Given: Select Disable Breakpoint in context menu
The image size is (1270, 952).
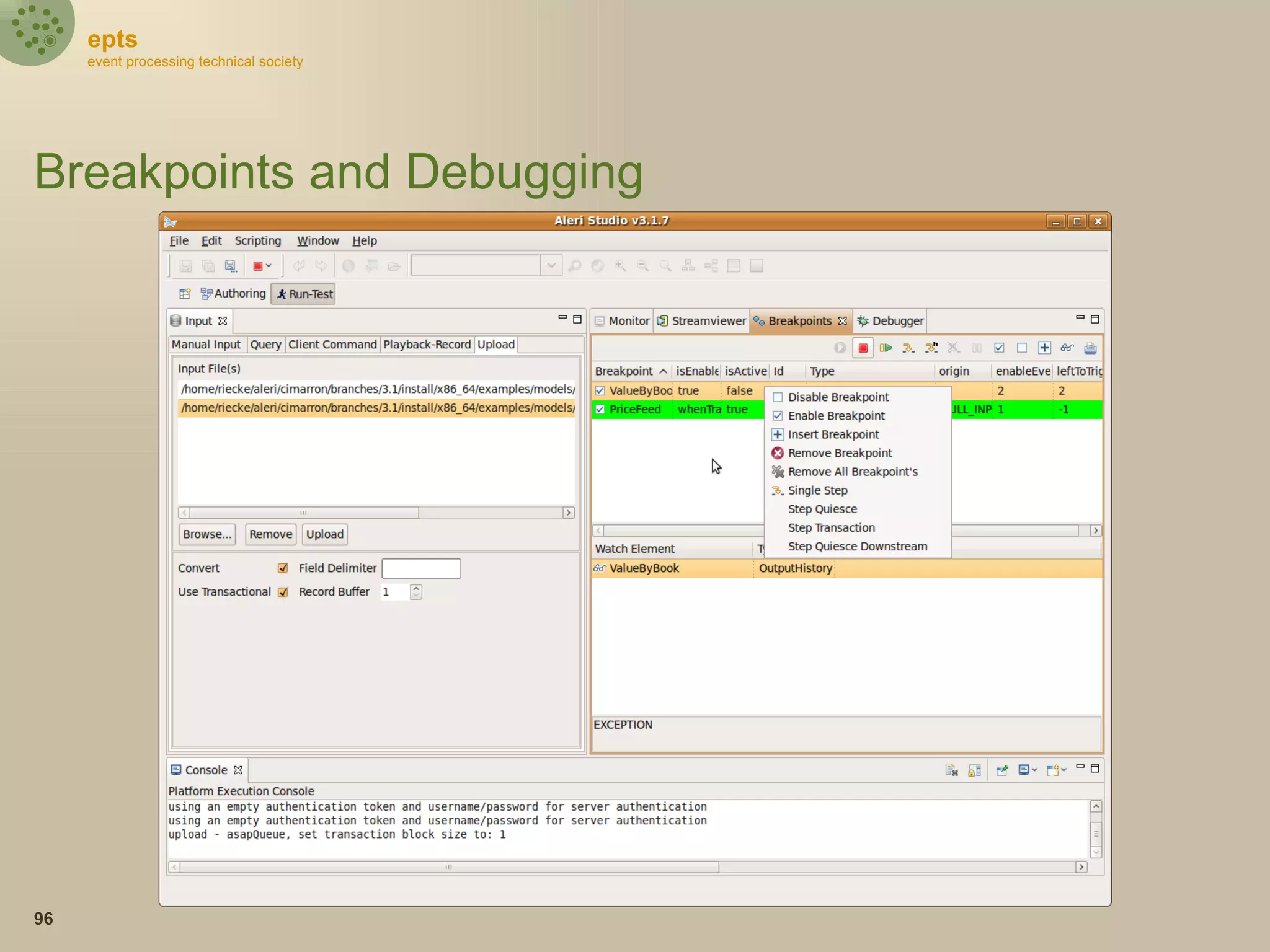Looking at the screenshot, I should 858,397.
